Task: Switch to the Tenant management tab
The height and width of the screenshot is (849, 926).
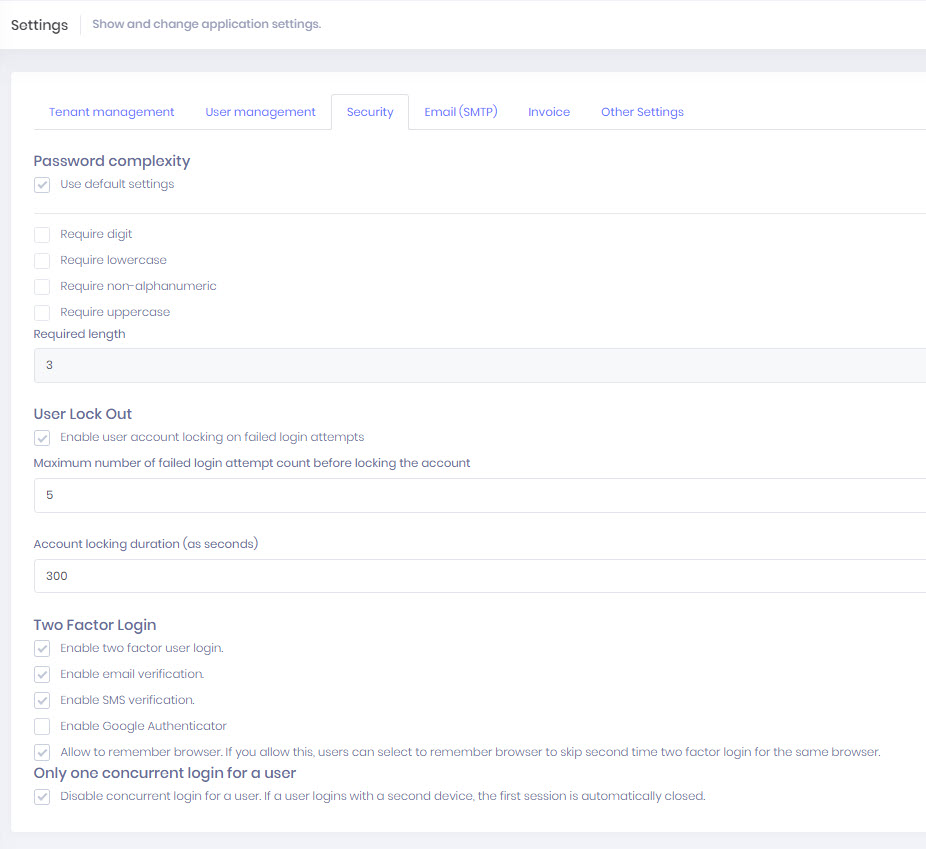Action: click(x=111, y=111)
